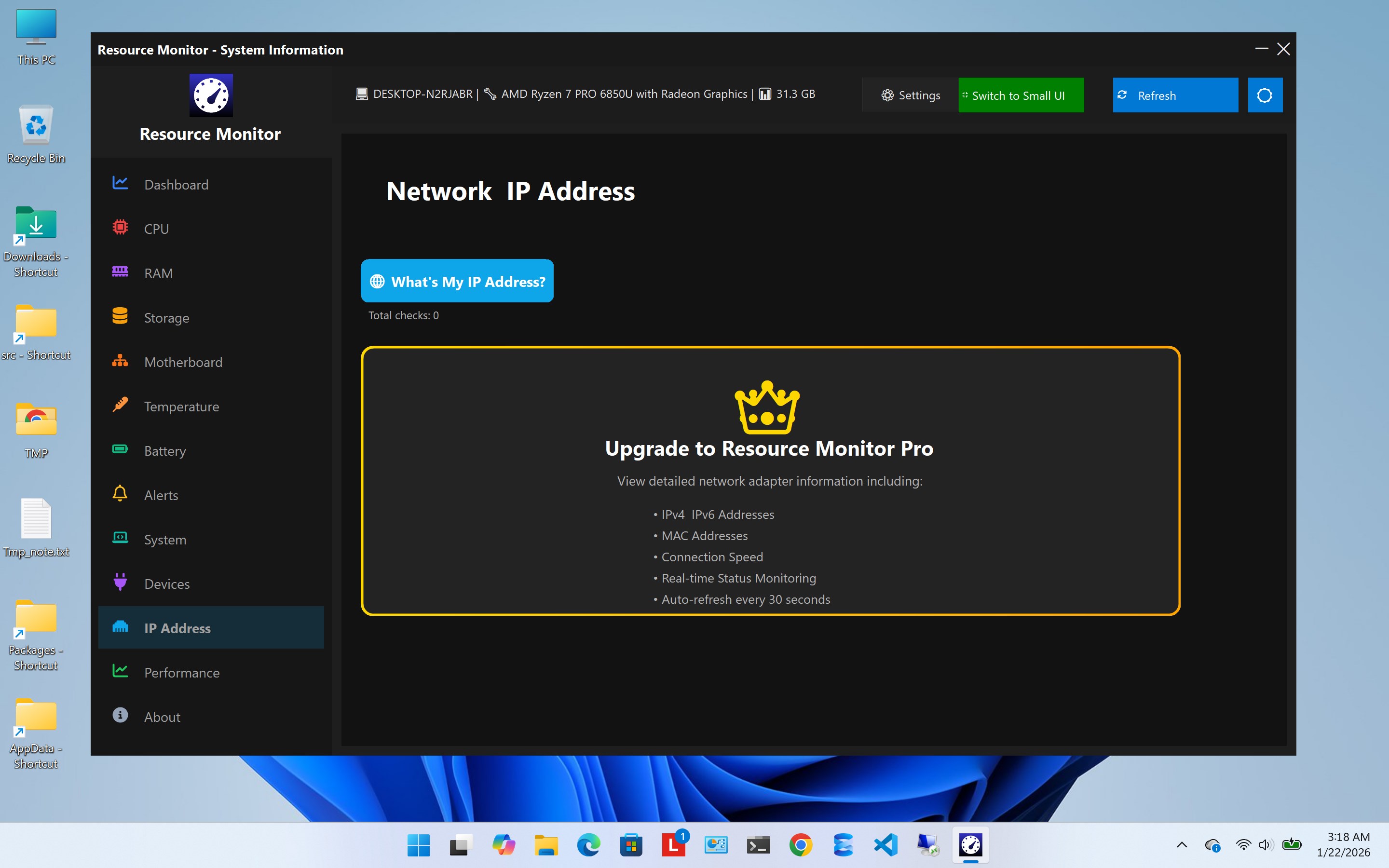Open the Dashboard page
The height and width of the screenshot is (868, 1389).
176,185
